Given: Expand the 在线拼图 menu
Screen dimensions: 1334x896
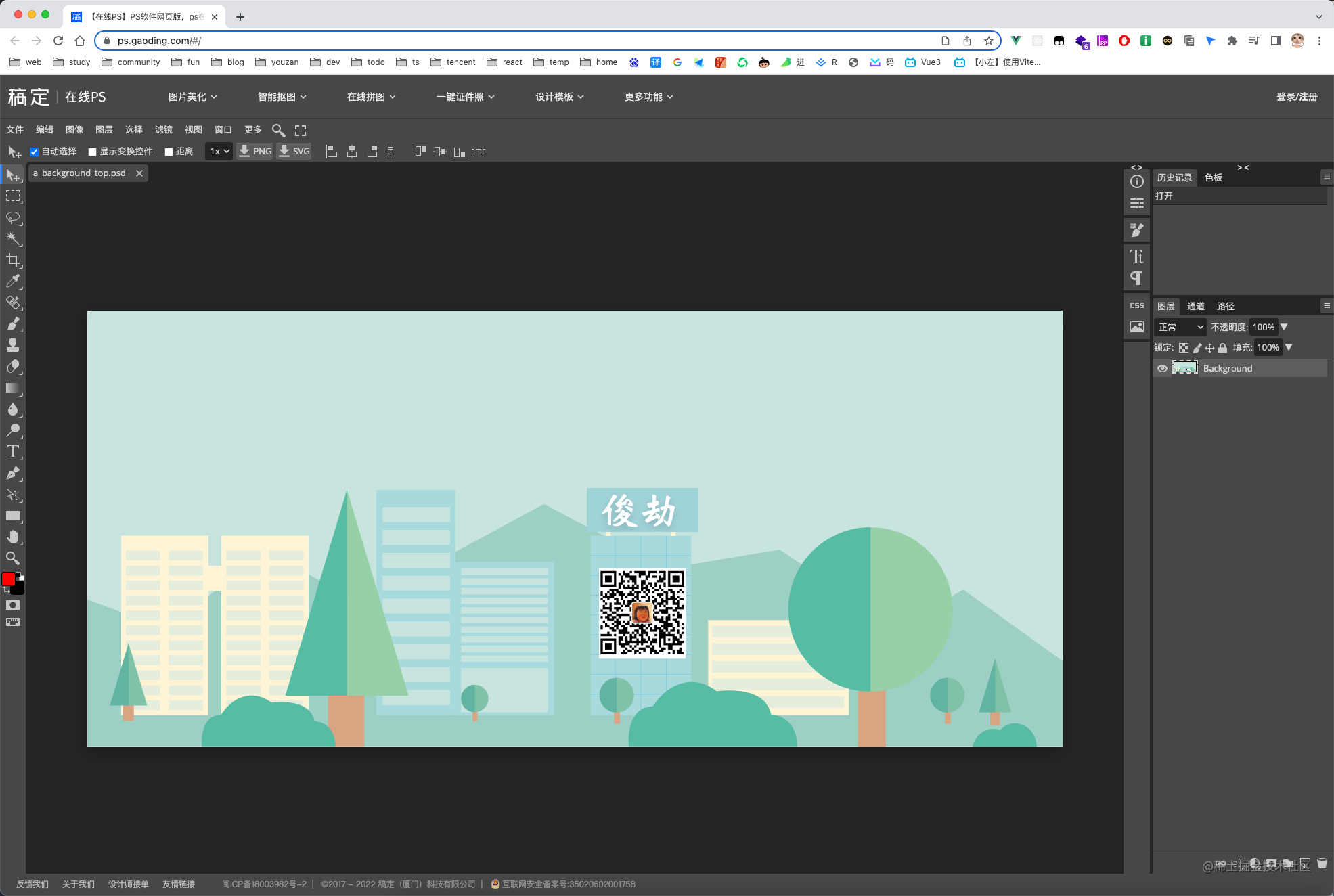Looking at the screenshot, I should pyautogui.click(x=372, y=97).
